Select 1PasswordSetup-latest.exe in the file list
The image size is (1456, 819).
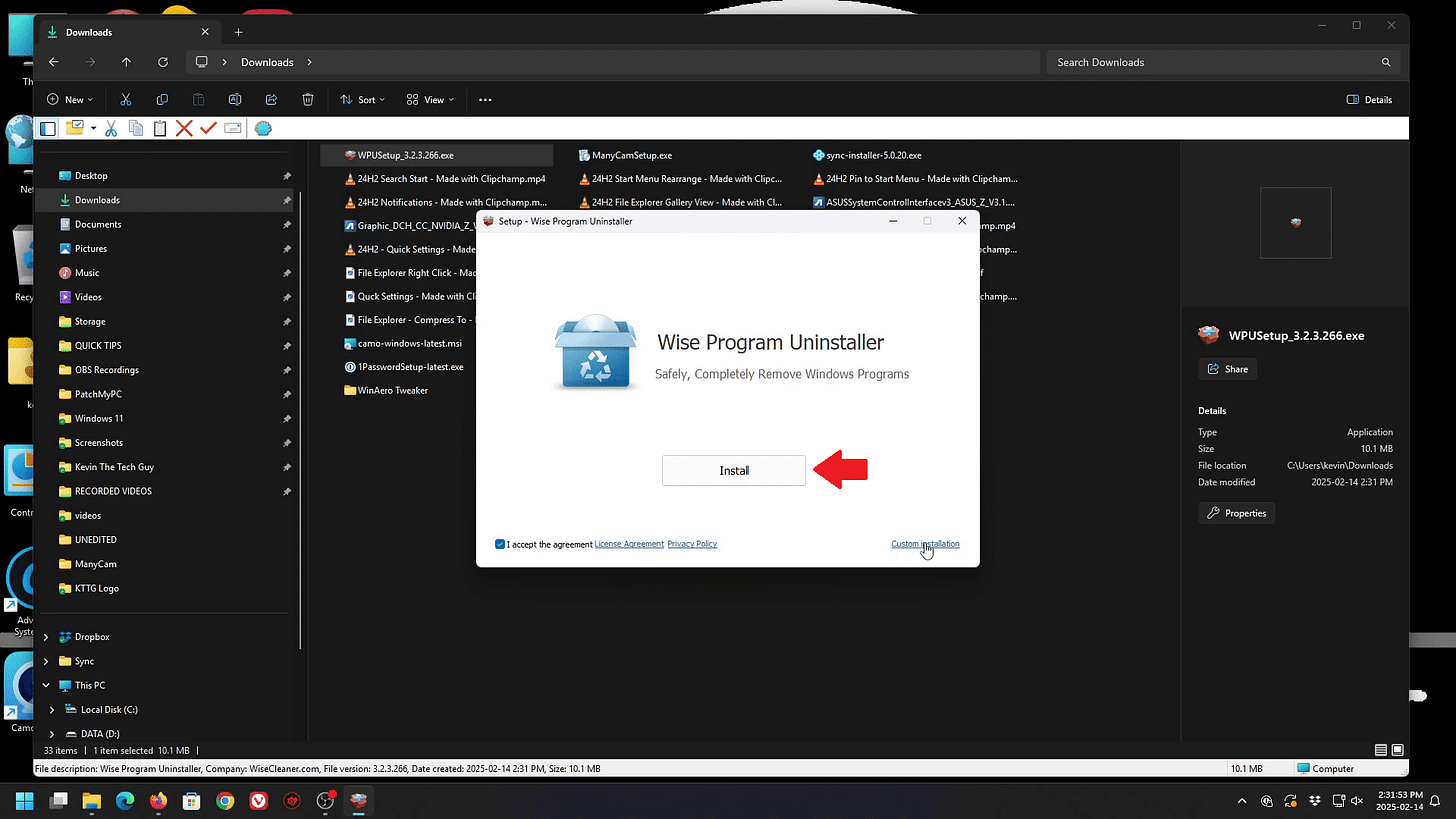tap(403, 367)
